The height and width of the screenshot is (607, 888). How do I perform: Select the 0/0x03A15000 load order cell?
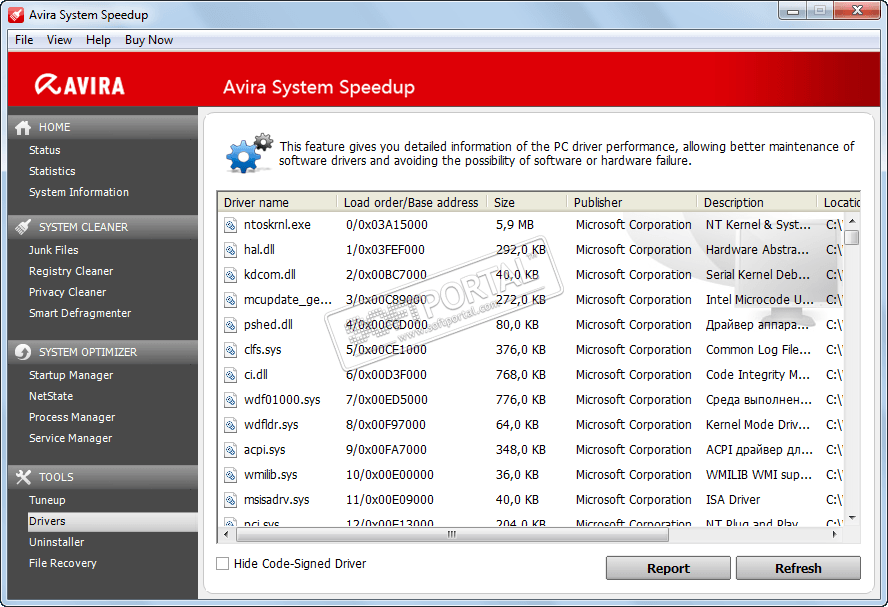point(387,225)
